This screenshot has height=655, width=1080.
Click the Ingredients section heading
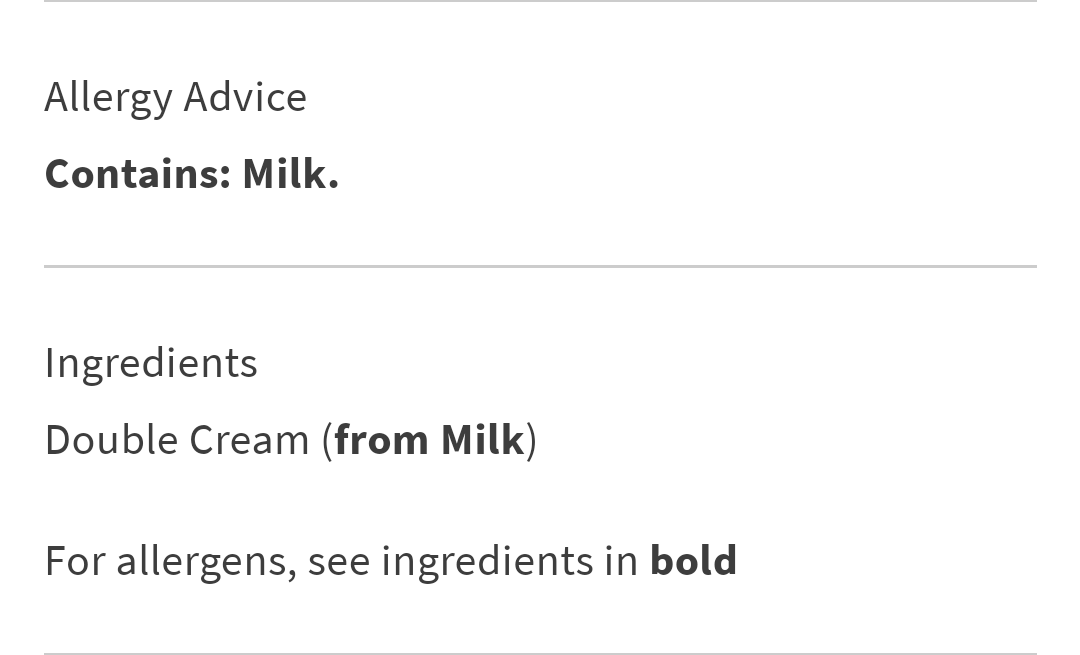pyautogui.click(x=151, y=363)
